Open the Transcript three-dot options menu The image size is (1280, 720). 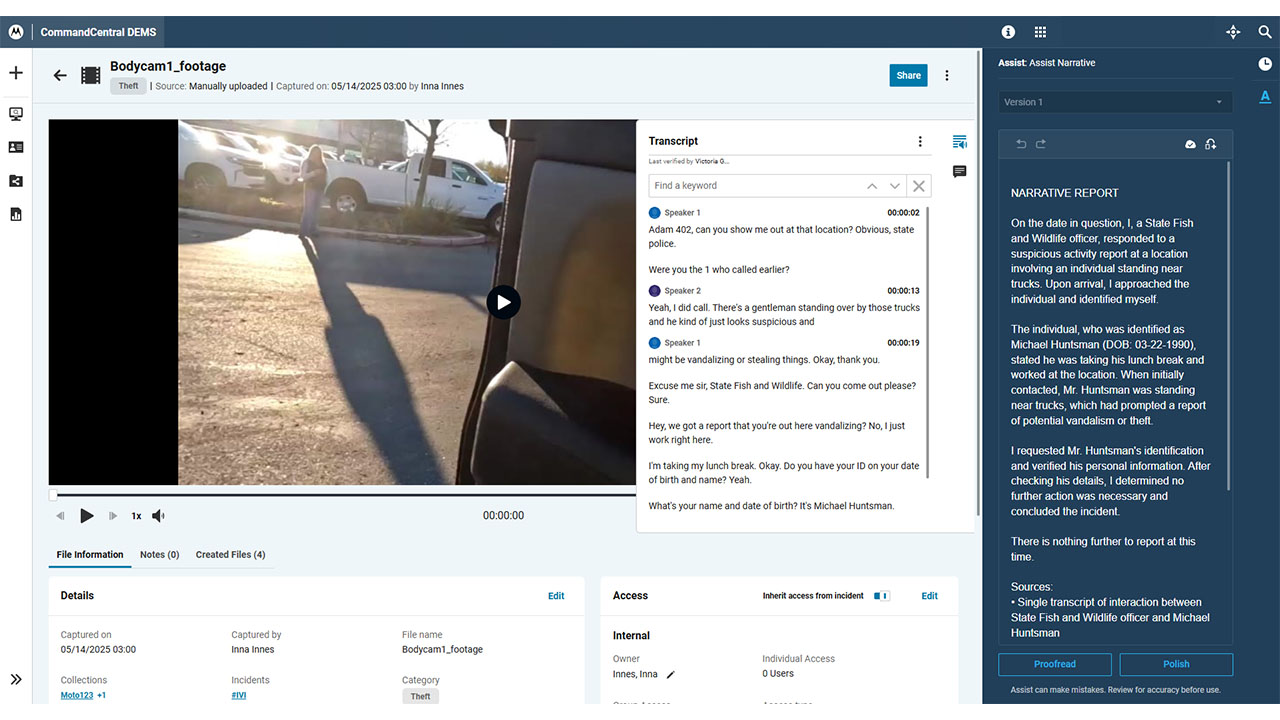click(x=920, y=142)
